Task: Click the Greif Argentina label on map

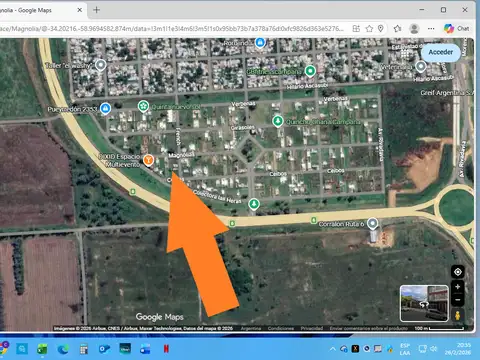Action: 447,93
